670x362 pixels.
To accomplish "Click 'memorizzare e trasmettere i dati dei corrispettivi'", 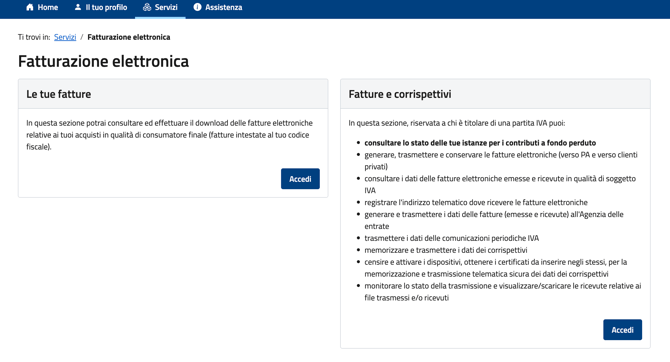I will (446, 250).
